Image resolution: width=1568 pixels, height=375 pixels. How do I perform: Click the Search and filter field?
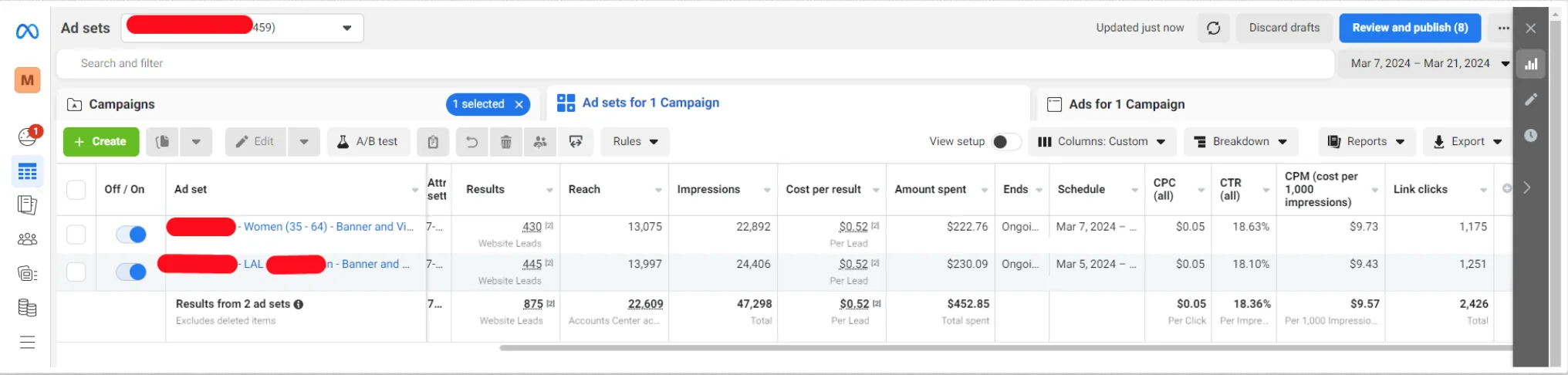(694, 64)
